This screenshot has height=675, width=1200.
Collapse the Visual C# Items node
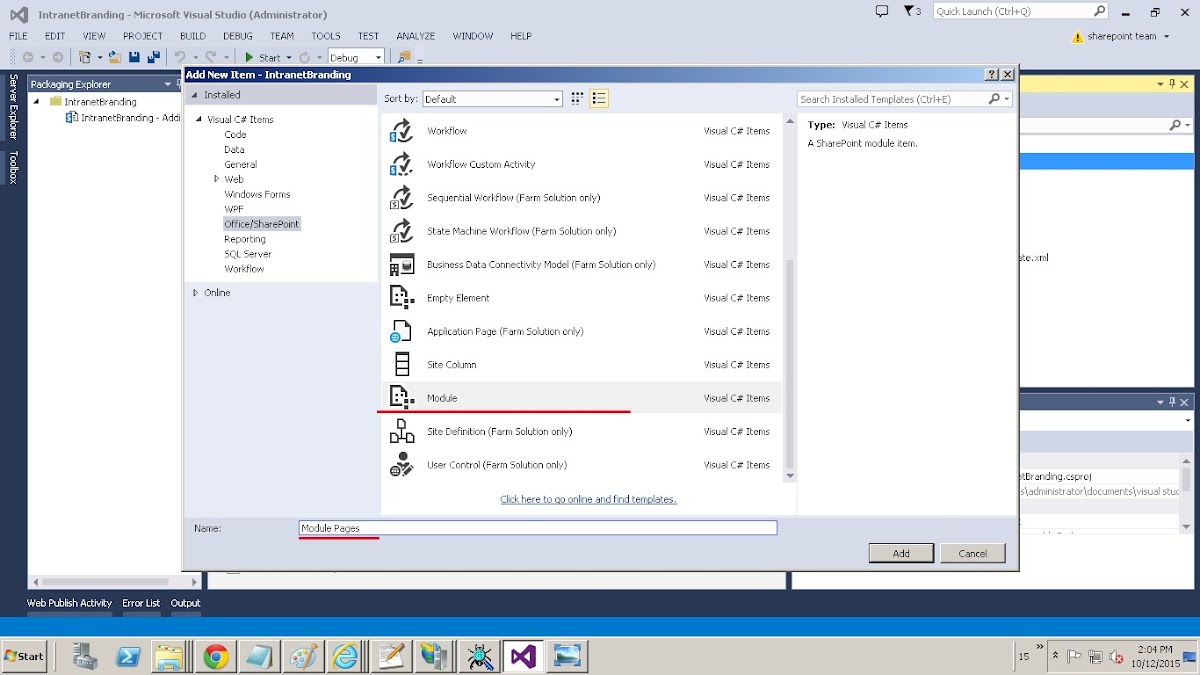[197, 120]
